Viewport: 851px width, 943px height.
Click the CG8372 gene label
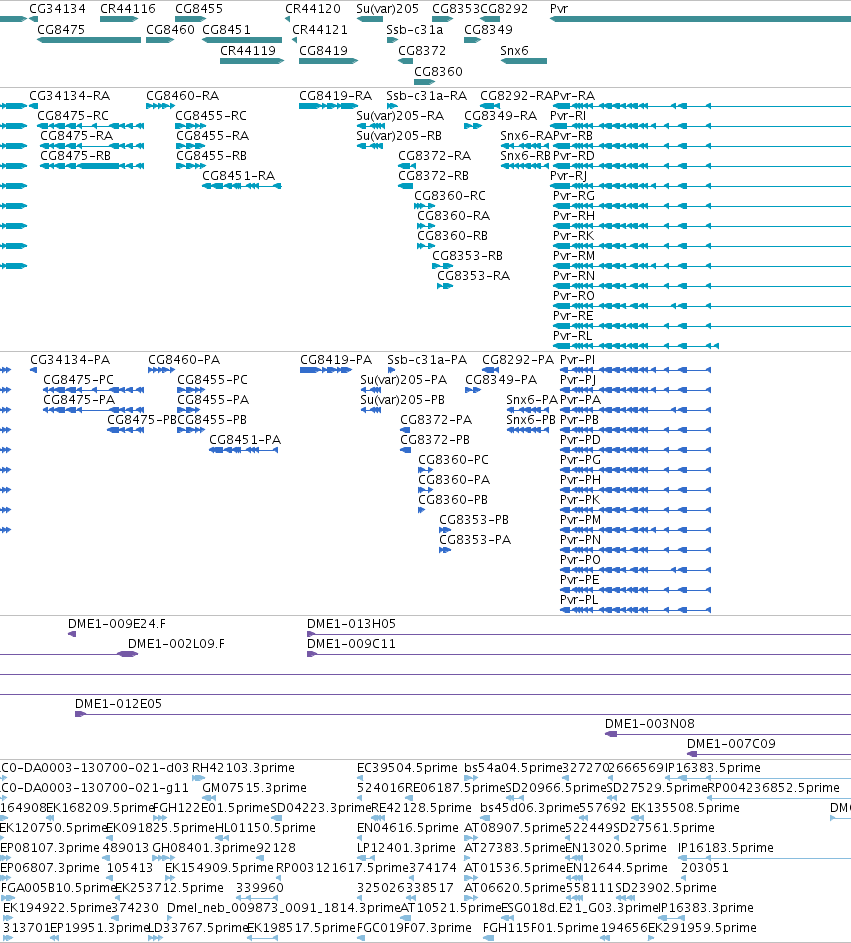coord(422,51)
